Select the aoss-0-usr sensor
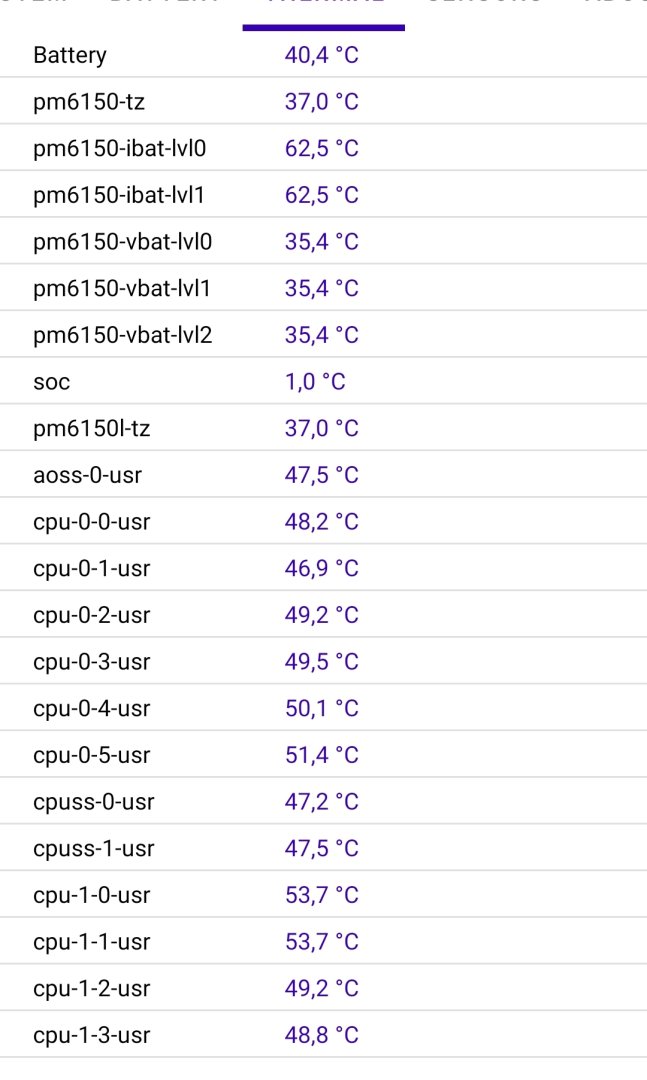Image resolution: width=647 pixels, height=1080 pixels. point(87,475)
